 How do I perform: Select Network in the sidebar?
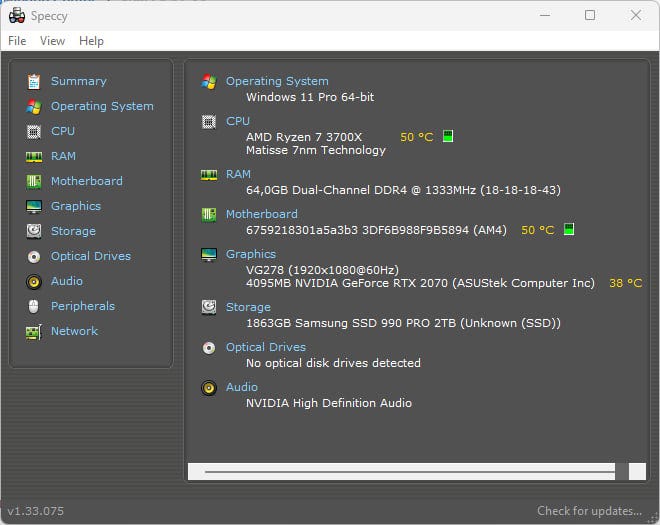pos(75,331)
